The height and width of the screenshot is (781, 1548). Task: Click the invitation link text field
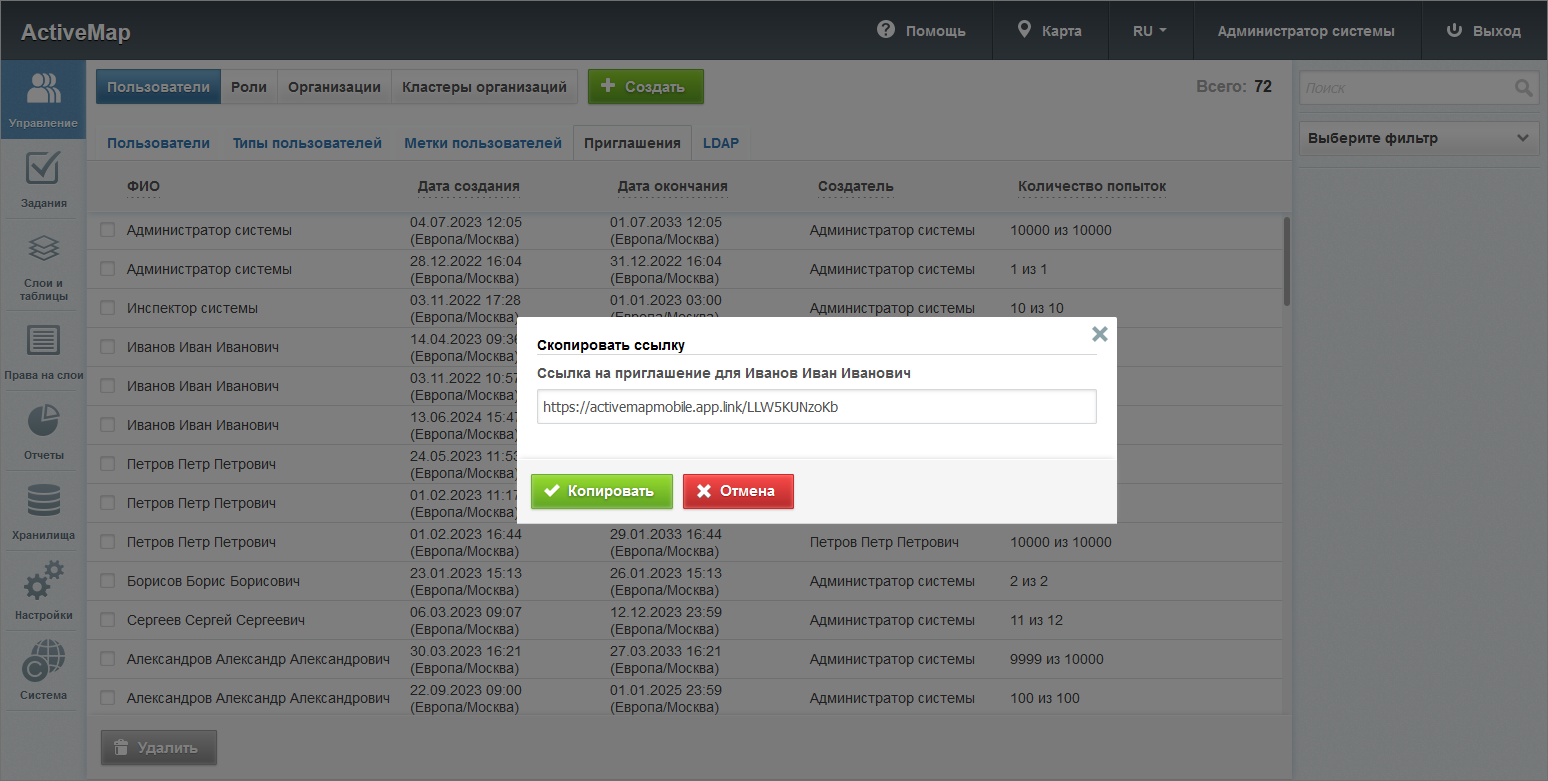click(816, 407)
